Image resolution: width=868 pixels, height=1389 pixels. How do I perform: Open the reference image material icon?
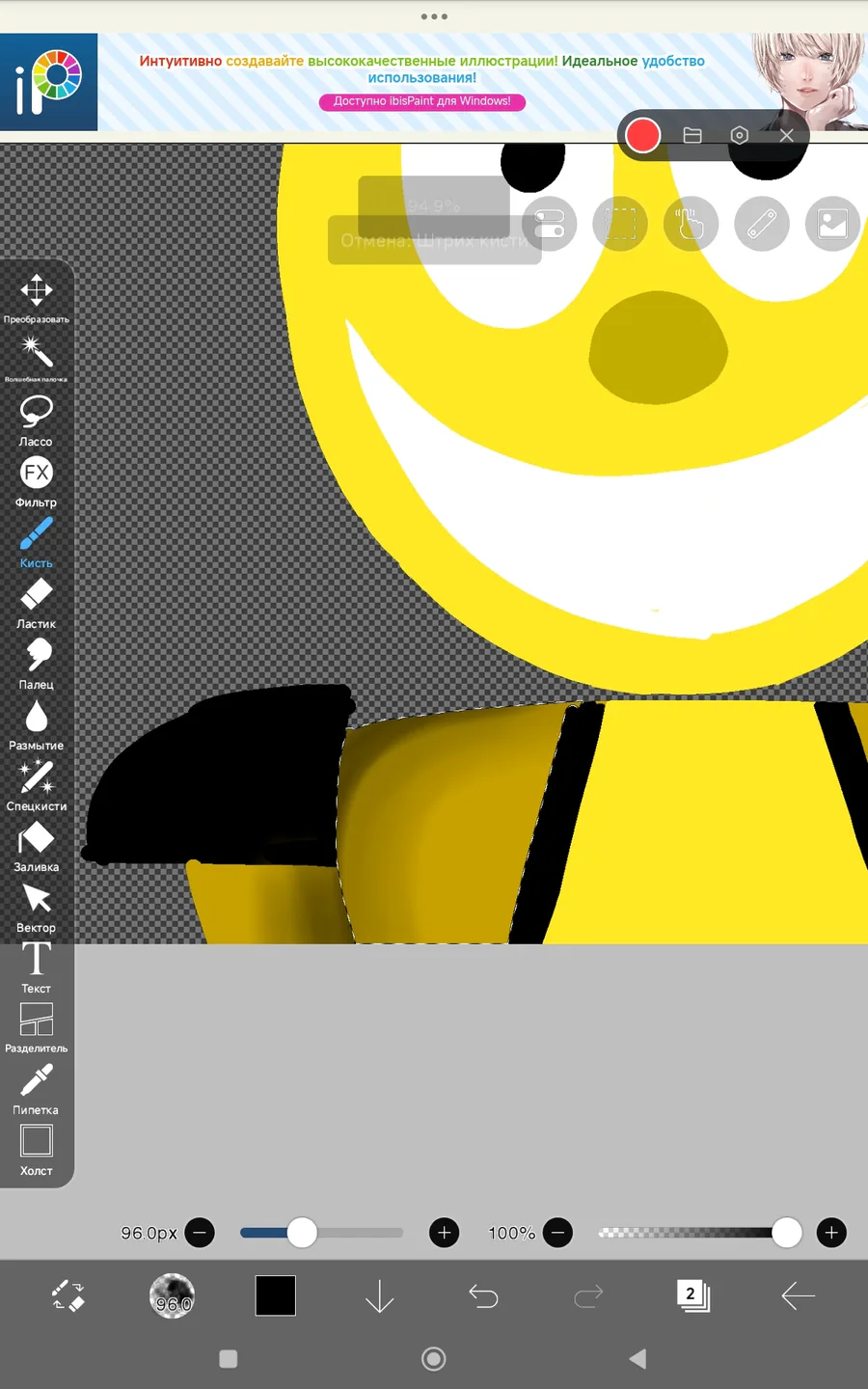click(x=832, y=224)
